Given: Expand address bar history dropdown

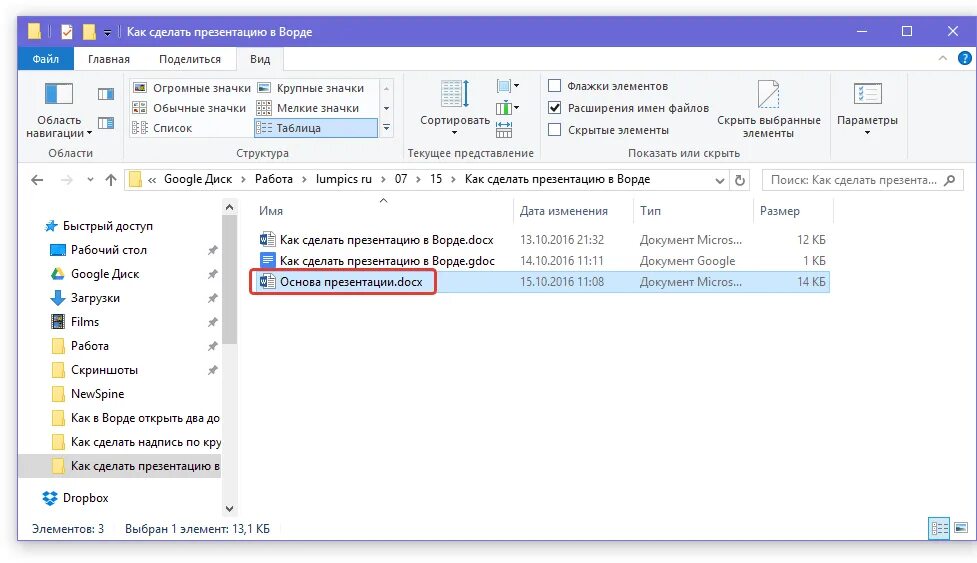Looking at the screenshot, I should (x=720, y=180).
